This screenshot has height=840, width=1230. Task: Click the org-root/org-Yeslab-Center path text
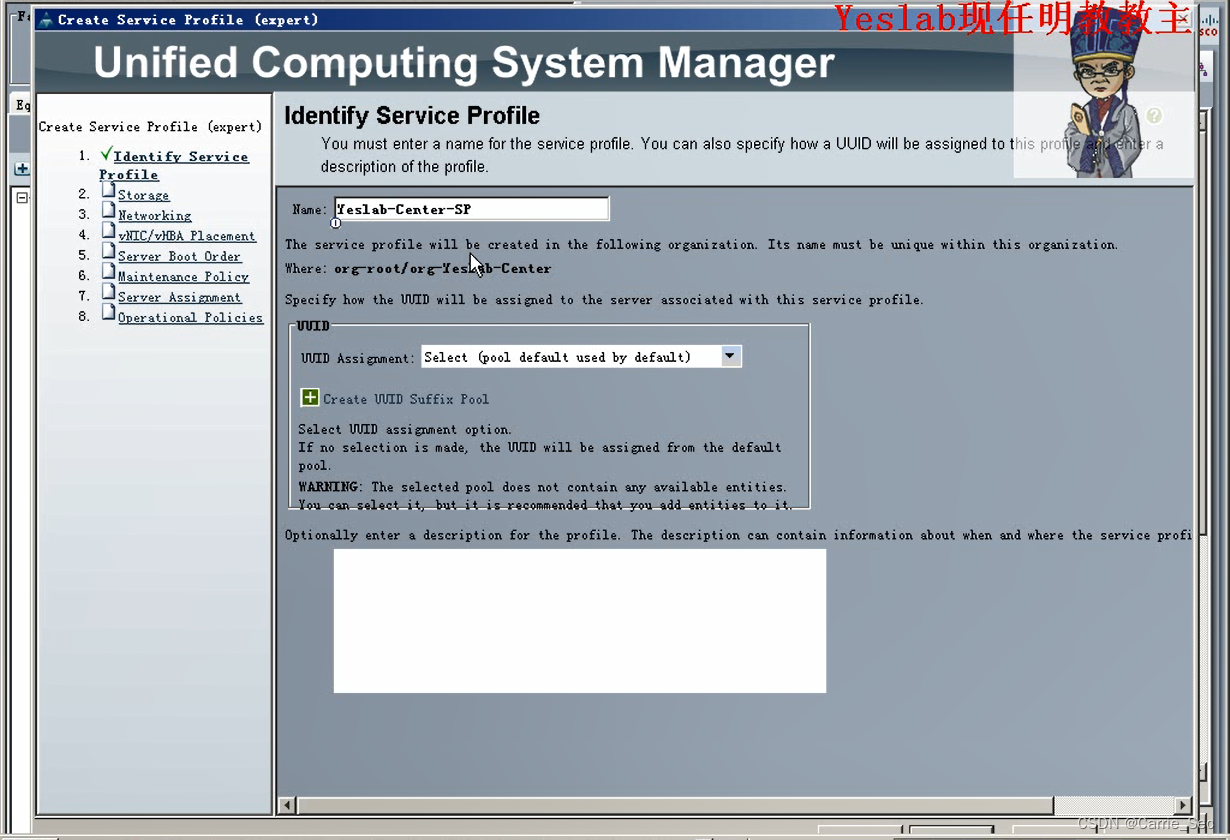[x=442, y=268]
